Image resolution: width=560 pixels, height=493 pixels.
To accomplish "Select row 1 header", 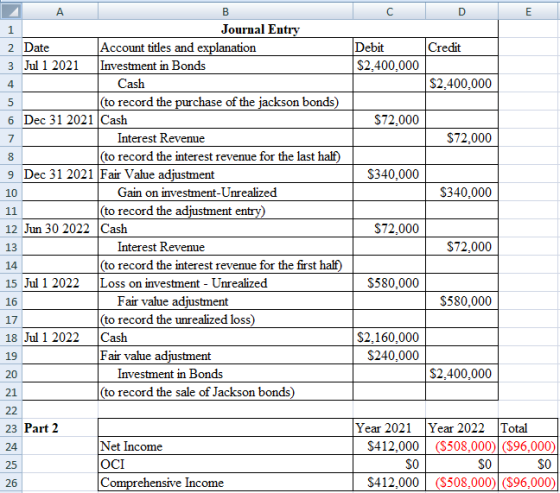I will tap(11, 29).
